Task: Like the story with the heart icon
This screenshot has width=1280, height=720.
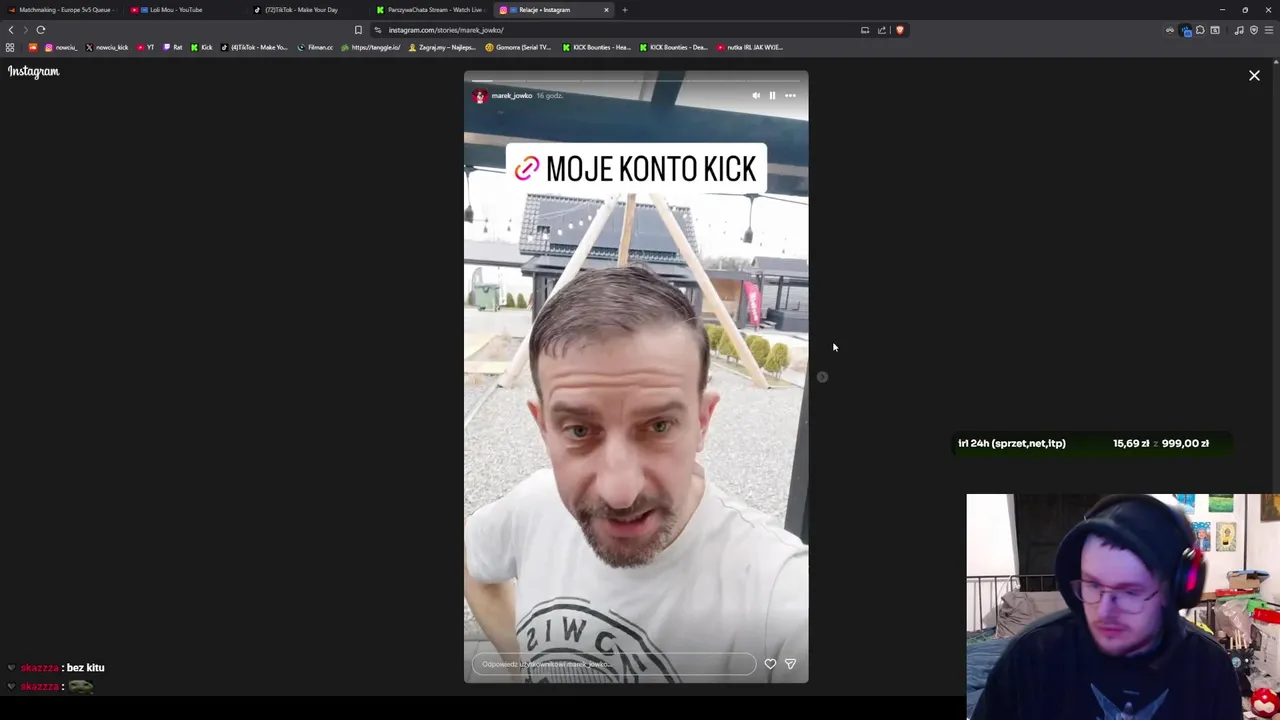Action: (770, 664)
